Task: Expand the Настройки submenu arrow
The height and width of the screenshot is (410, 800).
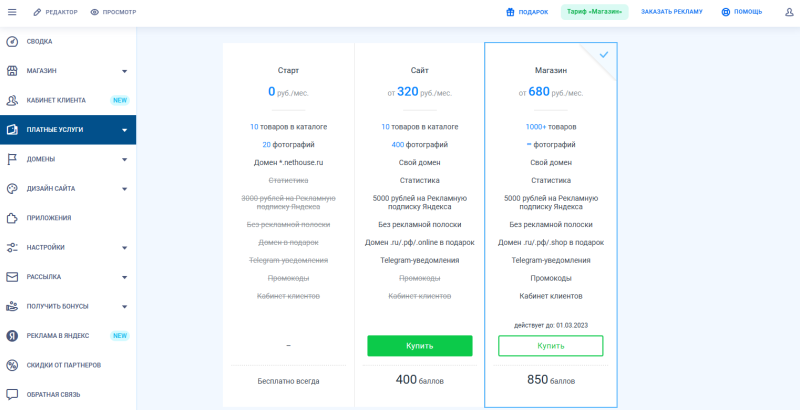Action: [x=124, y=248]
